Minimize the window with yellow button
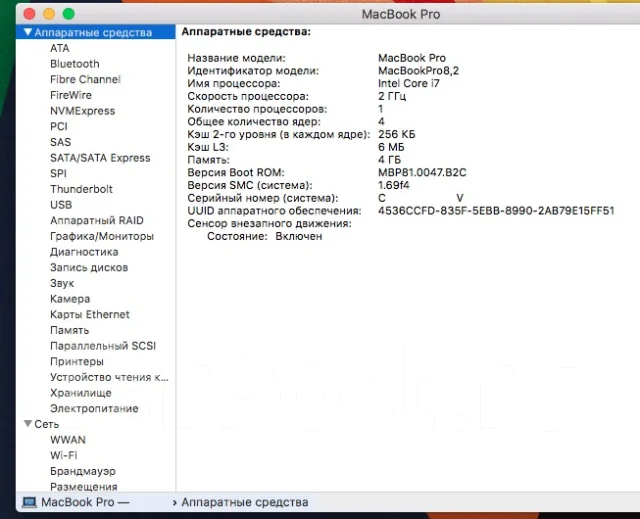The image size is (640, 519). coord(49,14)
